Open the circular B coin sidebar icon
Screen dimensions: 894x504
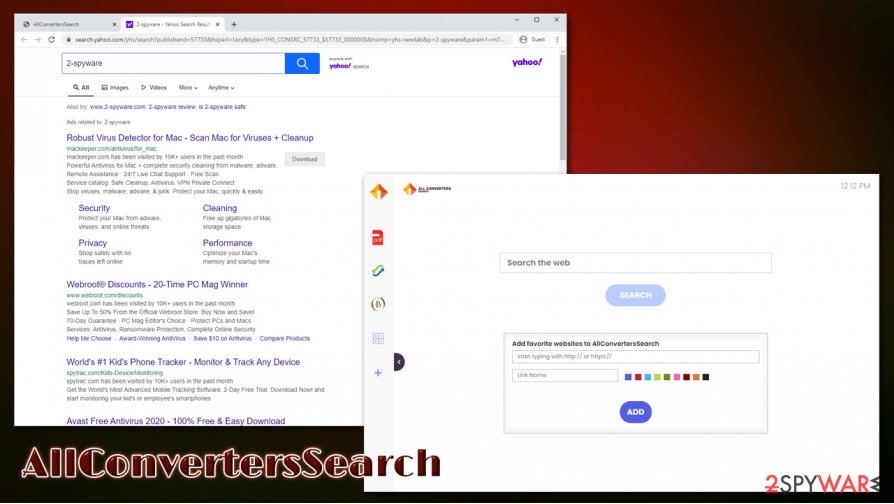378,304
